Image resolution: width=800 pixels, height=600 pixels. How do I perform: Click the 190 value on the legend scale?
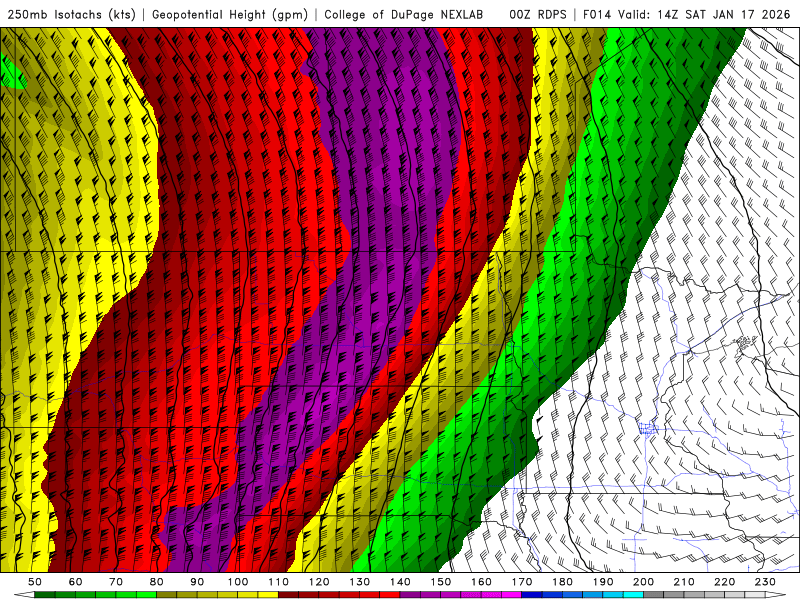[603, 582]
